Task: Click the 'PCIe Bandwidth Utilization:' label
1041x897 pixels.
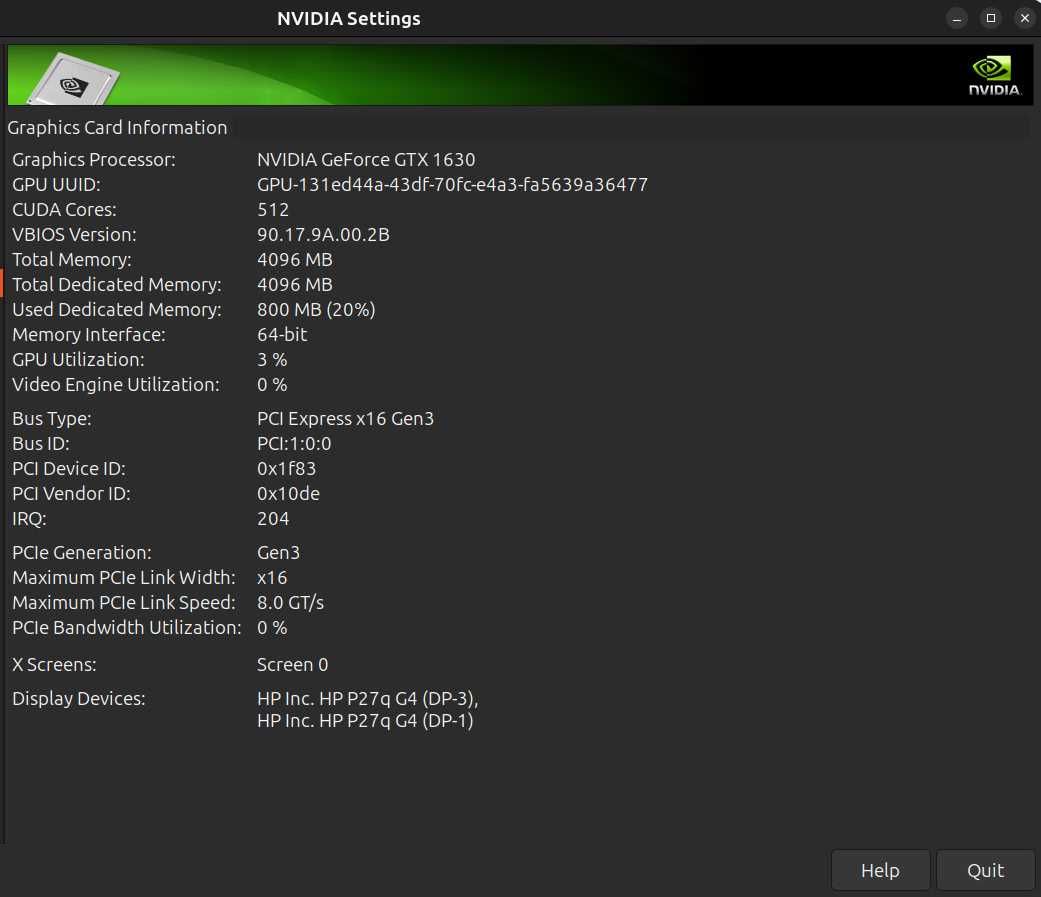Action: tap(127, 627)
